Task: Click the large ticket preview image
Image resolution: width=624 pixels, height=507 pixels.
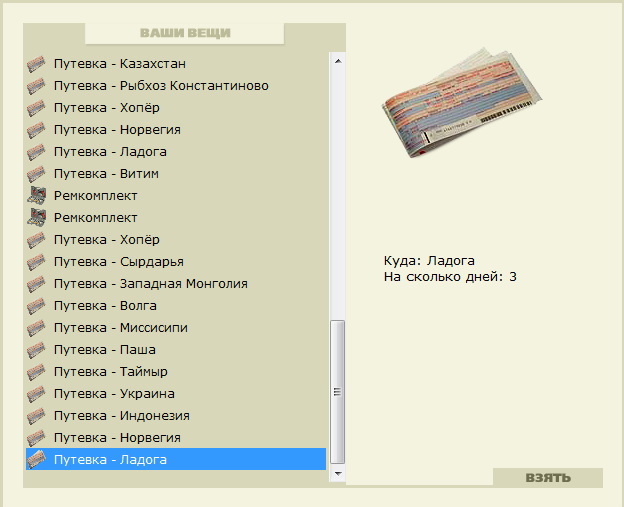Action: pyautogui.click(x=462, y=103)
